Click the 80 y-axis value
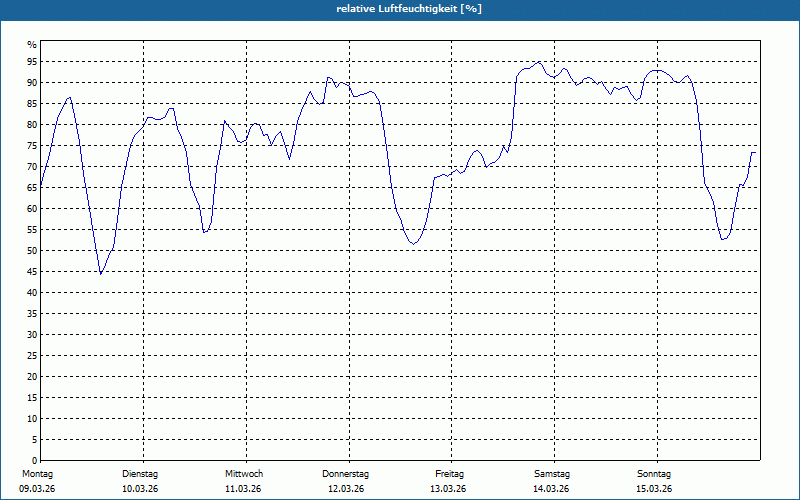Viewport: 800px width, 500px height. [32, 124]
